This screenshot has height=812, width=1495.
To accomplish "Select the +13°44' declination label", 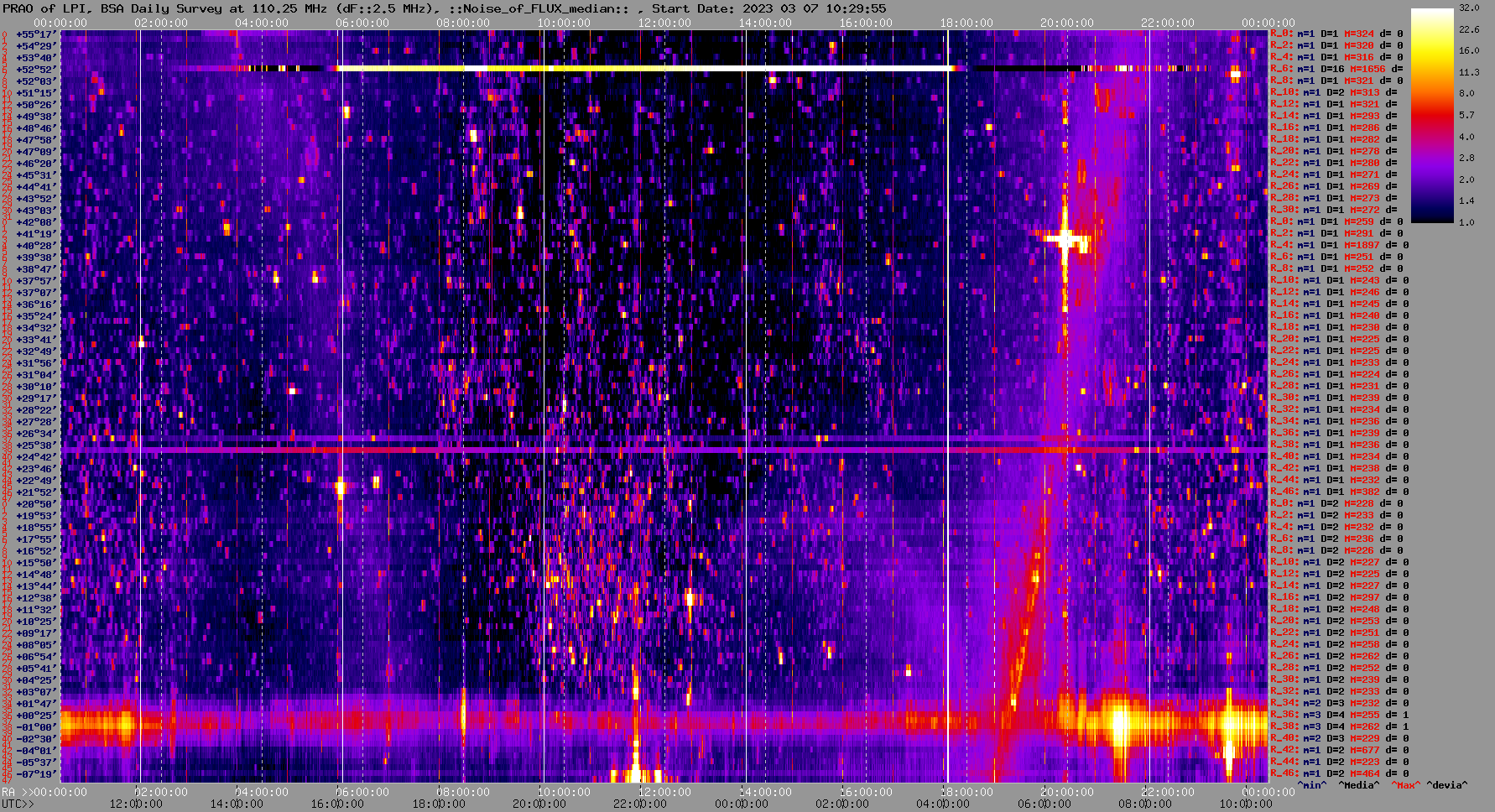I will tap(36, 586).
